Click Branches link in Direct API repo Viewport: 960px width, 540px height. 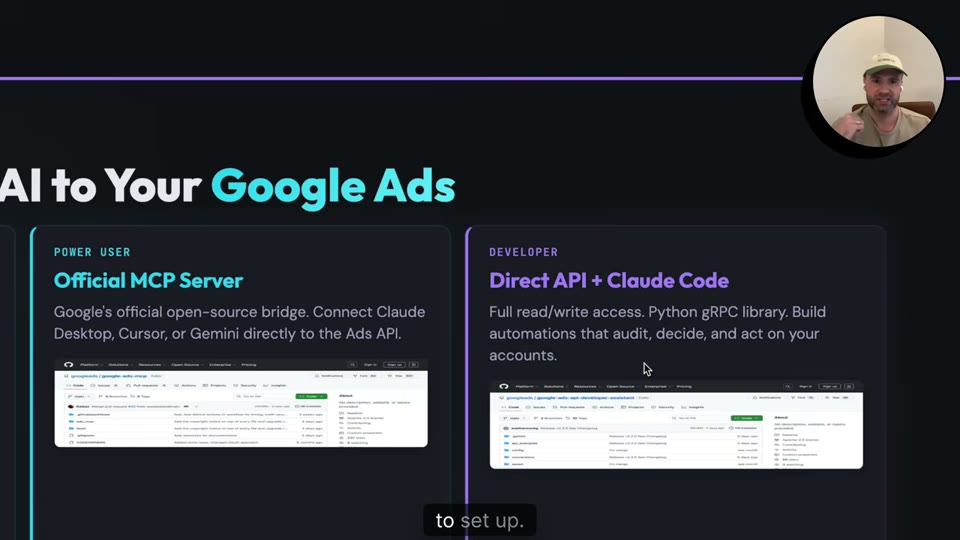549,418
